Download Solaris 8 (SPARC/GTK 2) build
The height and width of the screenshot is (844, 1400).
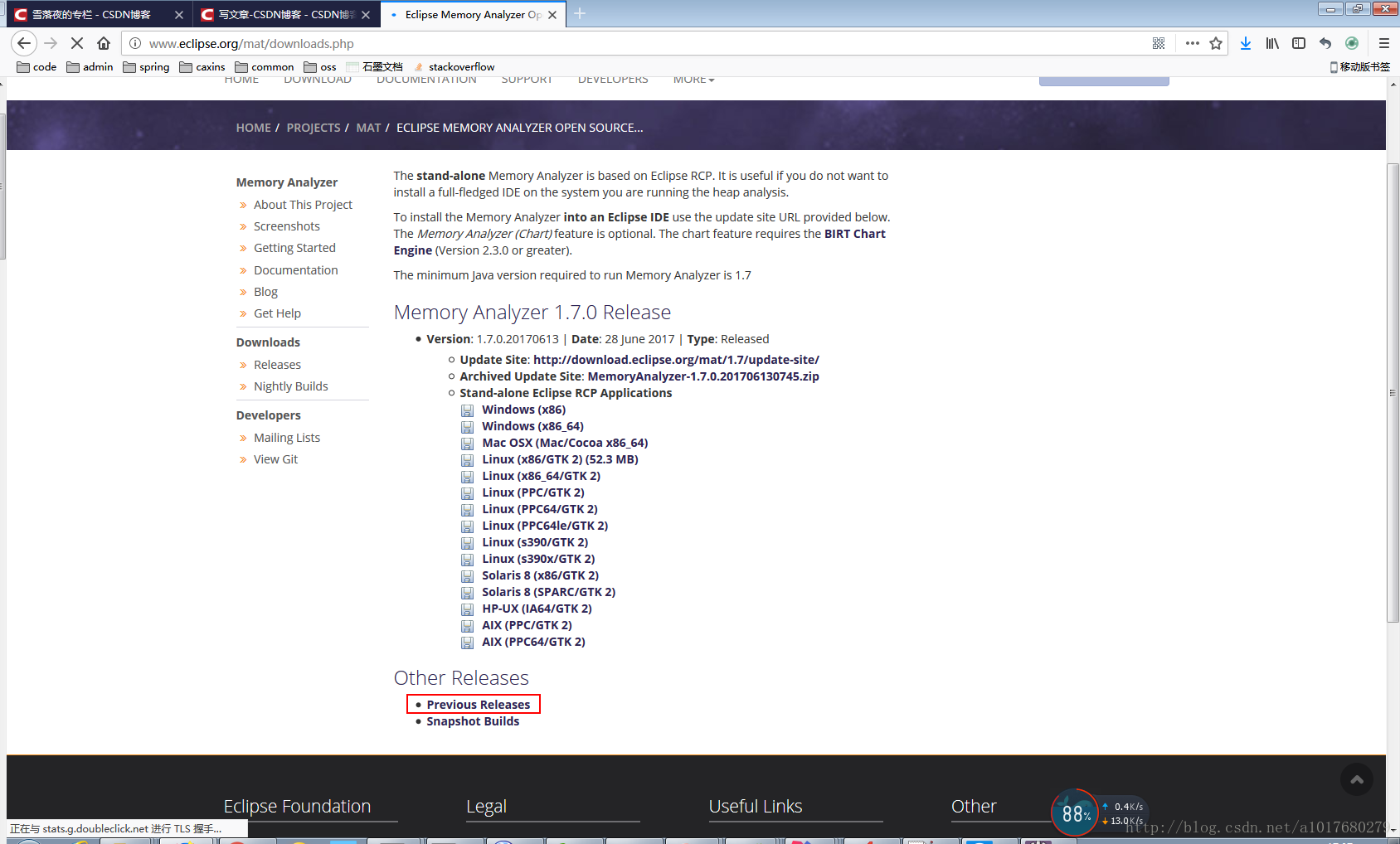tap(548, 592)
